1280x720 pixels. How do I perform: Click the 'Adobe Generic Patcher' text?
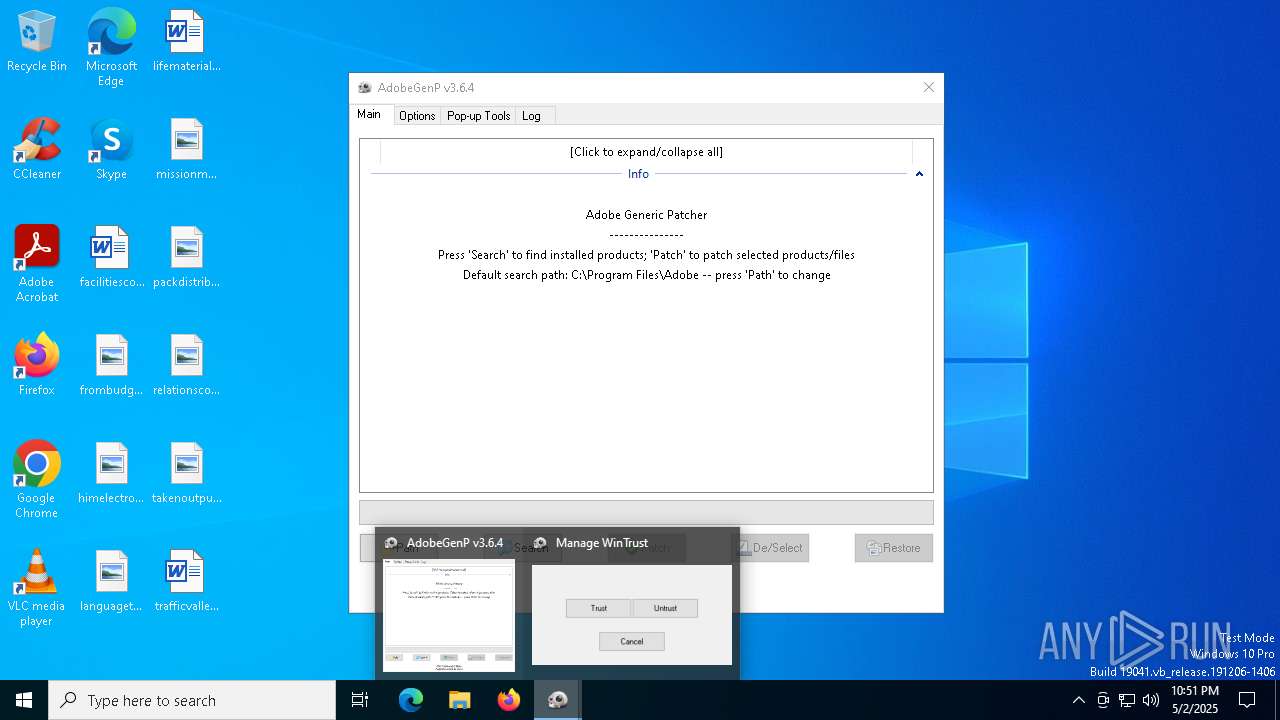646,215
